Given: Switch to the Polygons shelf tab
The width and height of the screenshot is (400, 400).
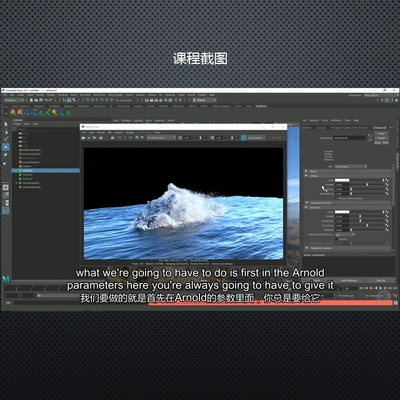Looking at the screenshot, I should click(39, 106).
